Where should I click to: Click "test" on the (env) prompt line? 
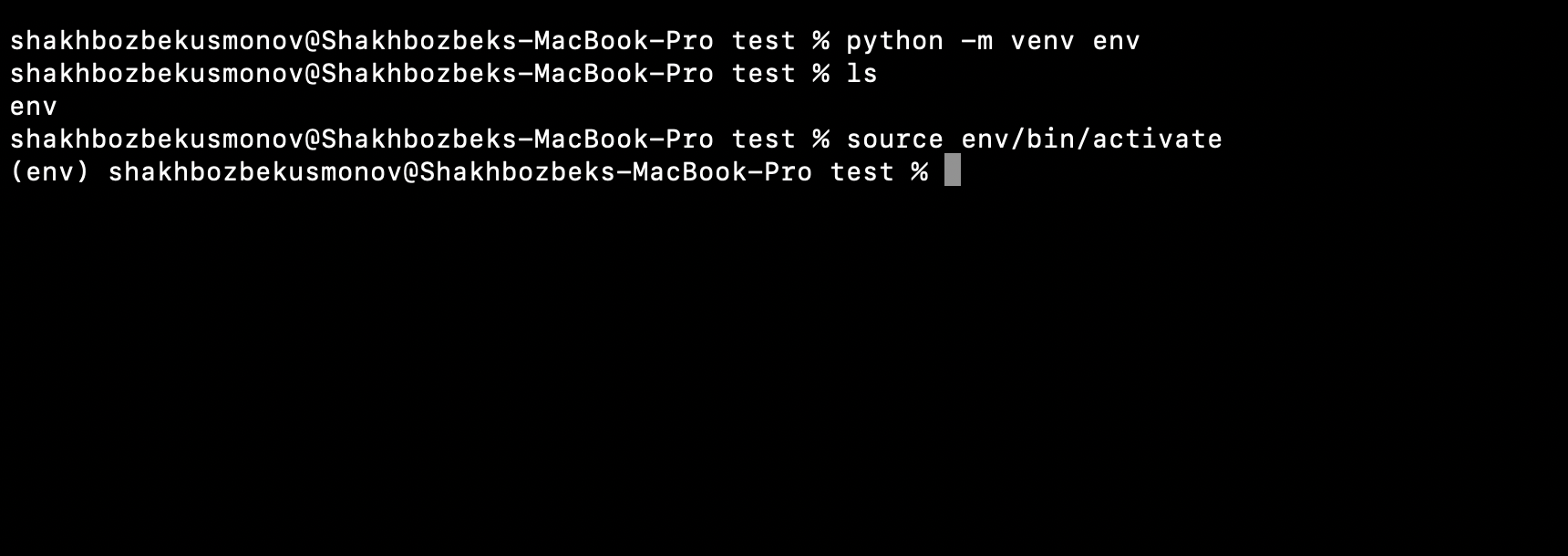(x=862, y=172)
